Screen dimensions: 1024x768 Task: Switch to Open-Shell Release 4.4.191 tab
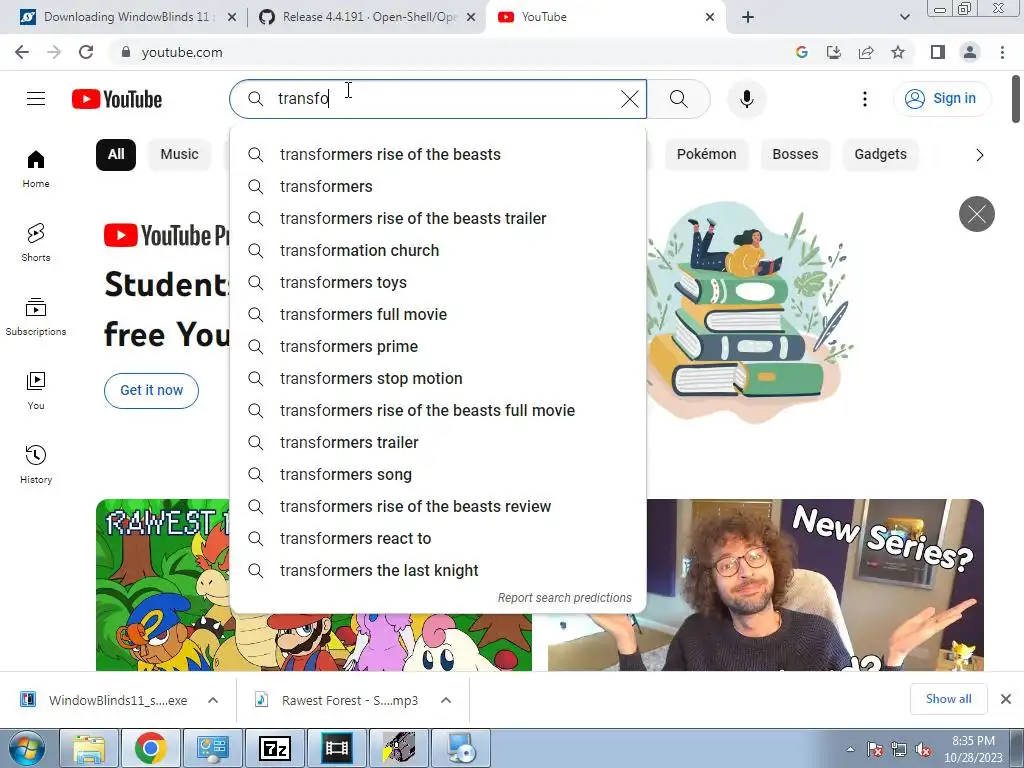click(366, 17)
